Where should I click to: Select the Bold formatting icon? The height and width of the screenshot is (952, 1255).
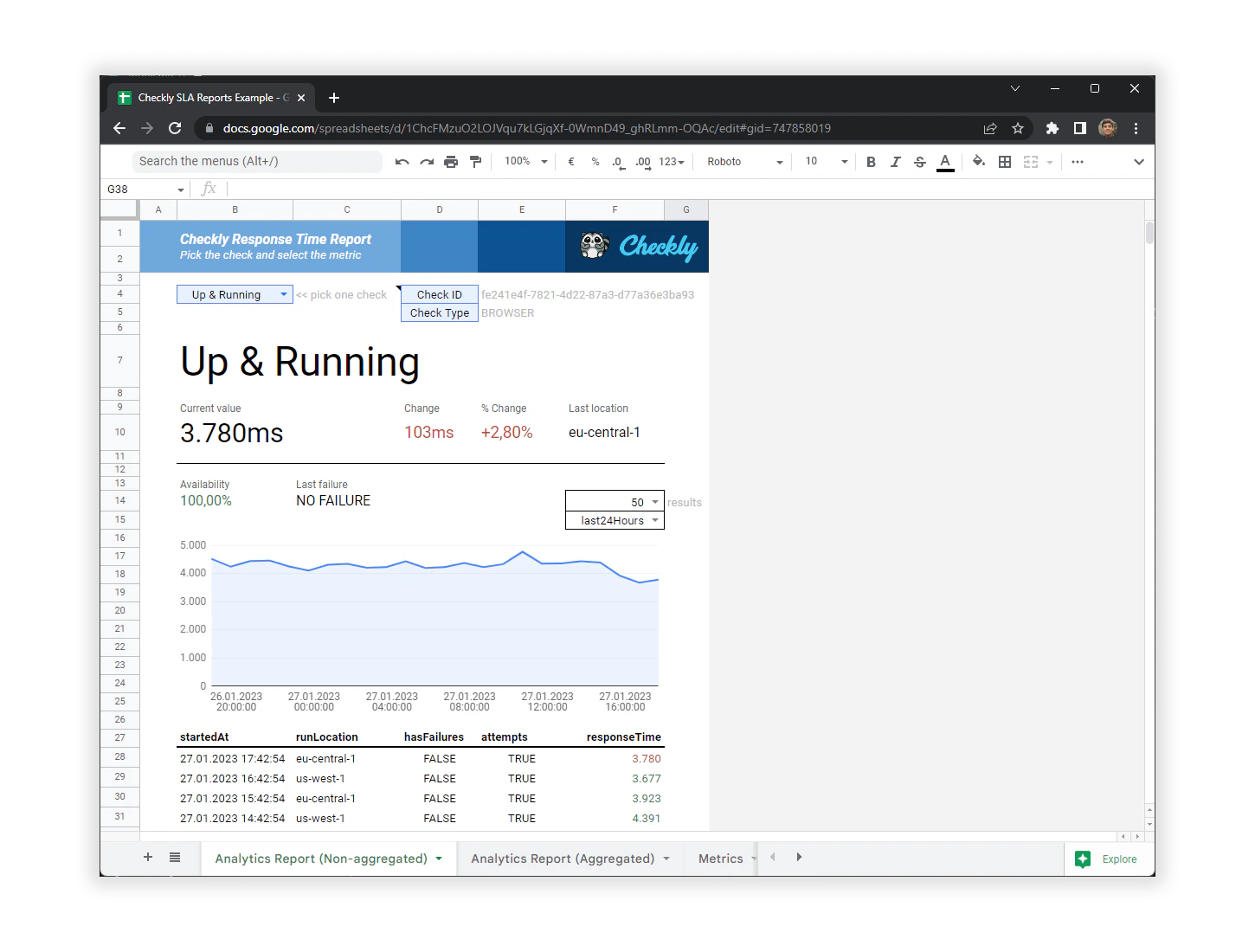point(871,161)
